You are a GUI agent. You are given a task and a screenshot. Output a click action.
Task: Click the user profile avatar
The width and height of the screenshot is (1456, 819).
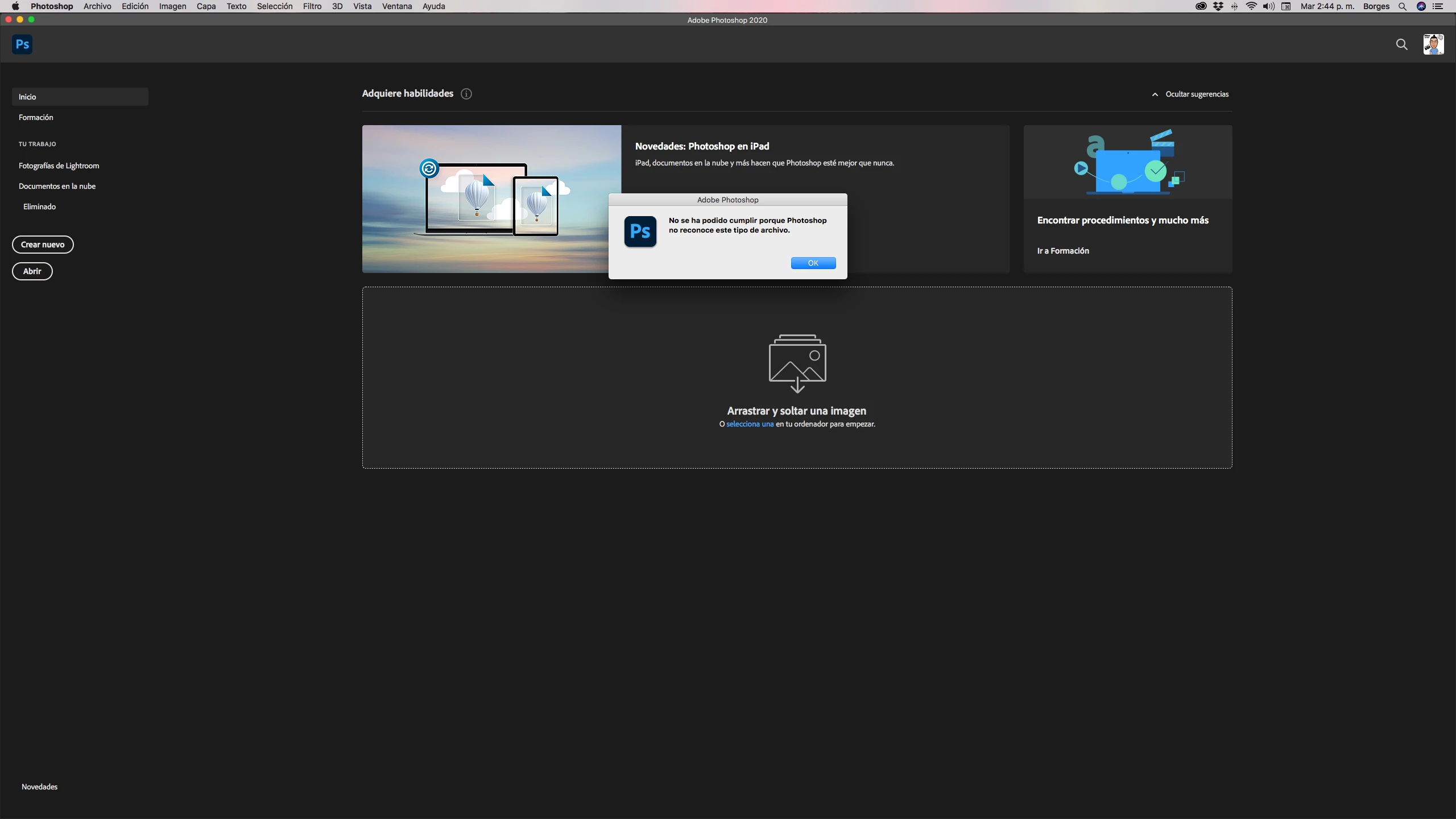click(x=1433, y=44)
